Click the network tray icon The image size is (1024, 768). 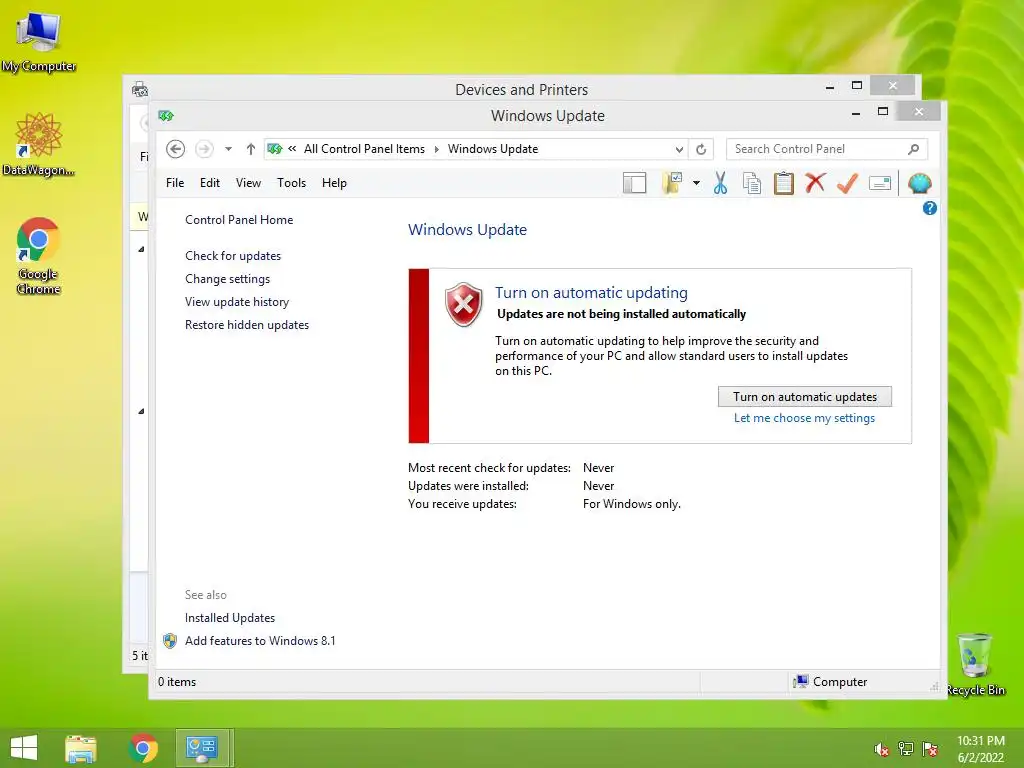click(906, 749)
